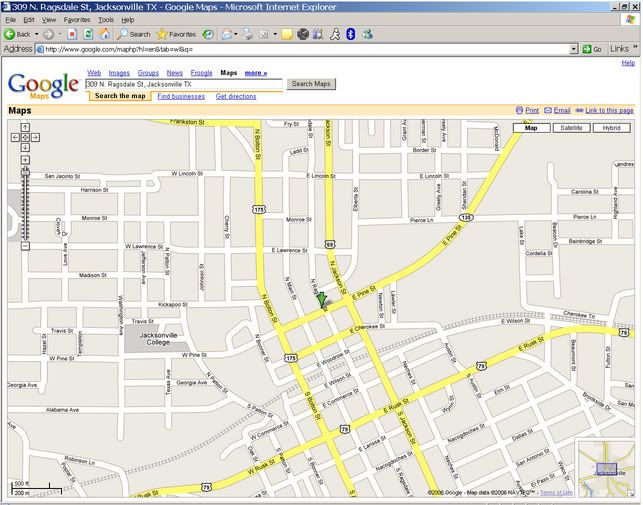643x505 pixels.
Task: Open the Help link at top right
Action: tap(628, 63)
